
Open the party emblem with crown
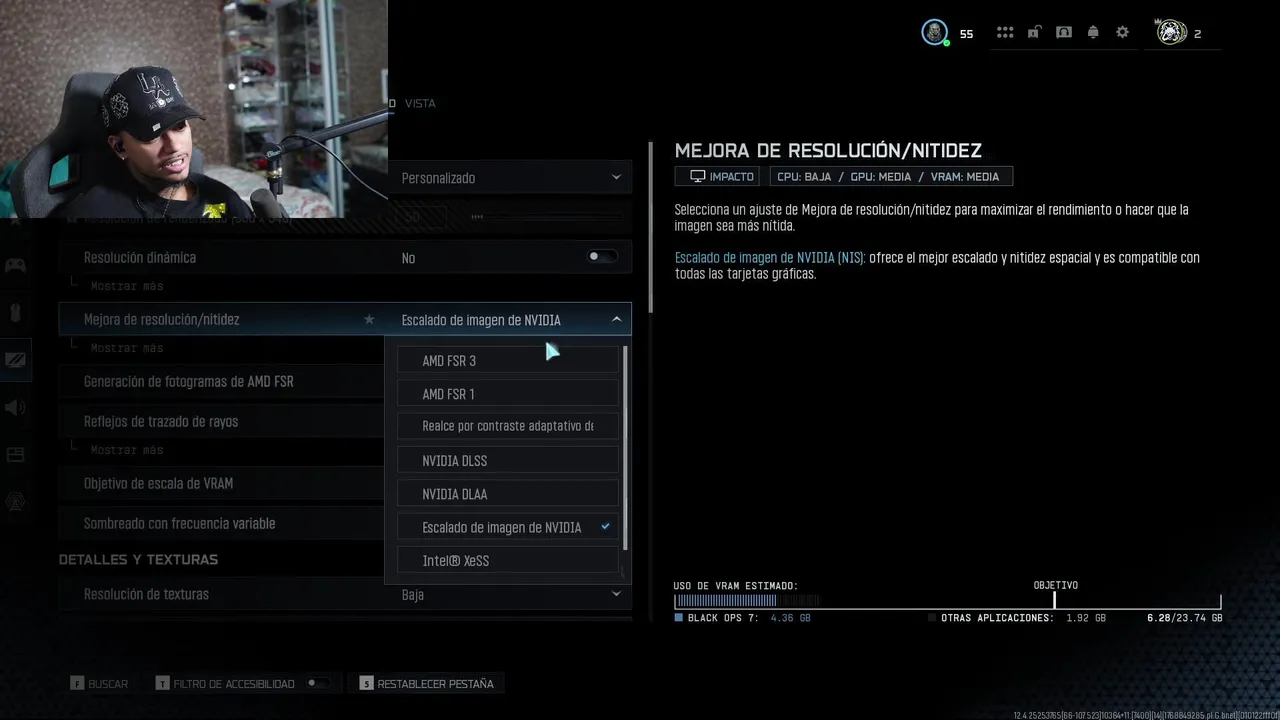[x=1171, y=32]
